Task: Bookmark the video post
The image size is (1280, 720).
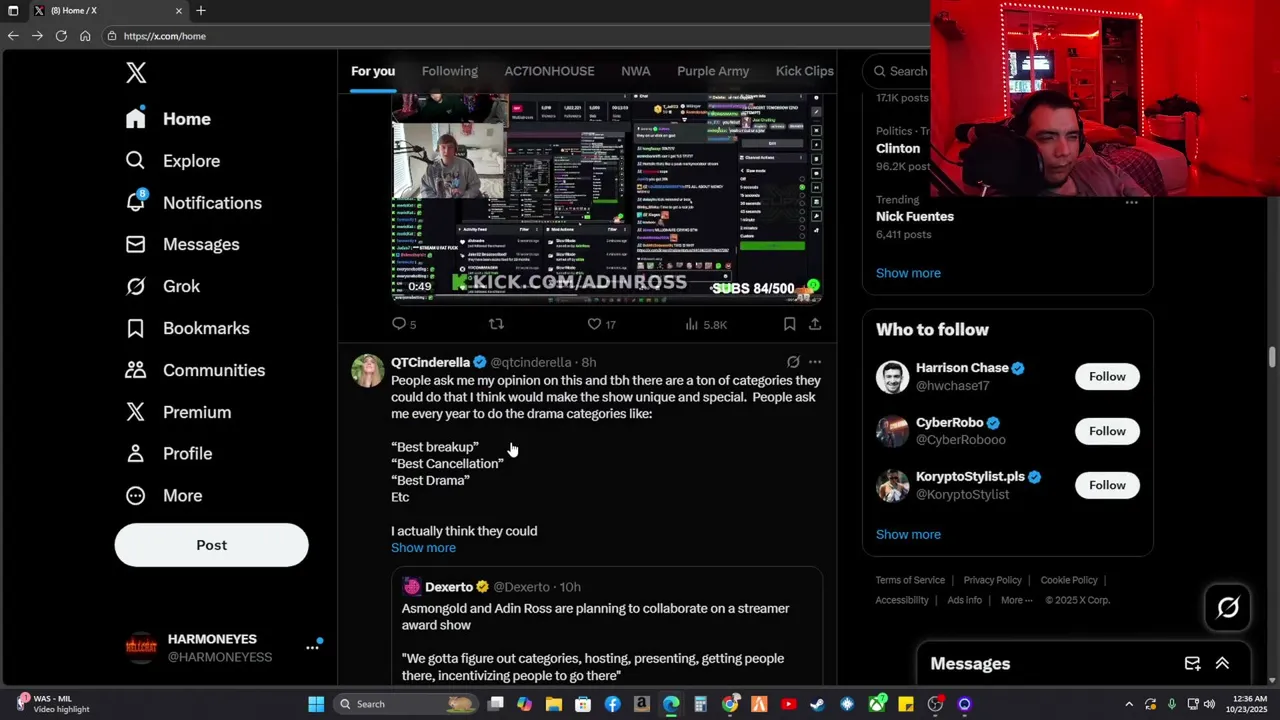Action: (789, 324)
